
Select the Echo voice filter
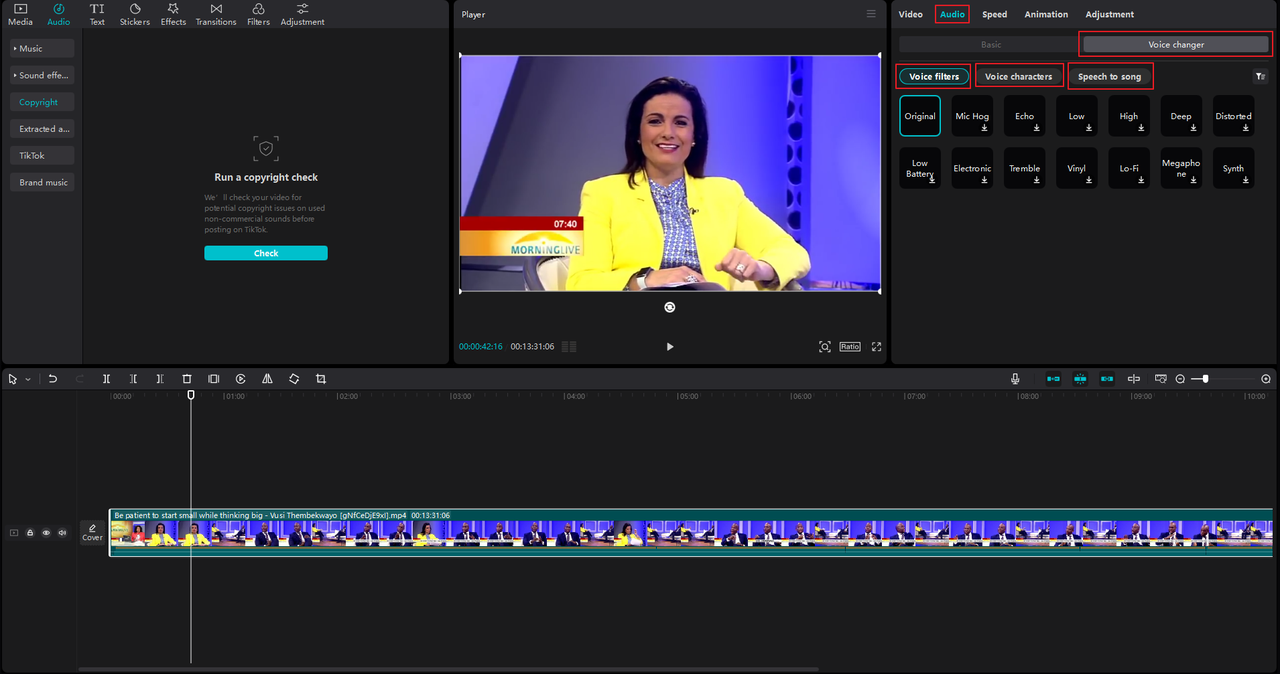pyautogui.click(x=1024, y=116)
